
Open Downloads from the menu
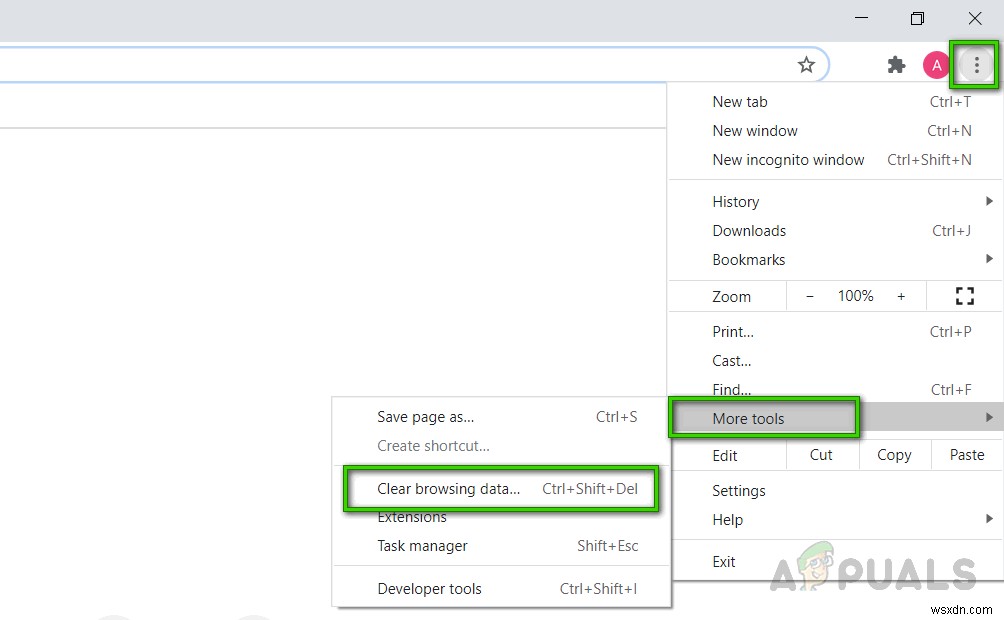coord(836,231)
